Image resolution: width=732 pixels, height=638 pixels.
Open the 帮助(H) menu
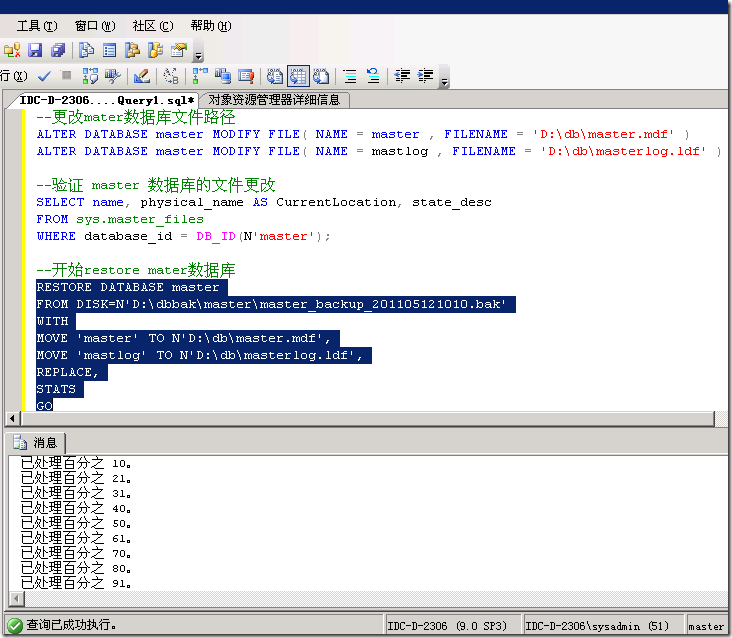pyautogui.click(x=211, y=26)
